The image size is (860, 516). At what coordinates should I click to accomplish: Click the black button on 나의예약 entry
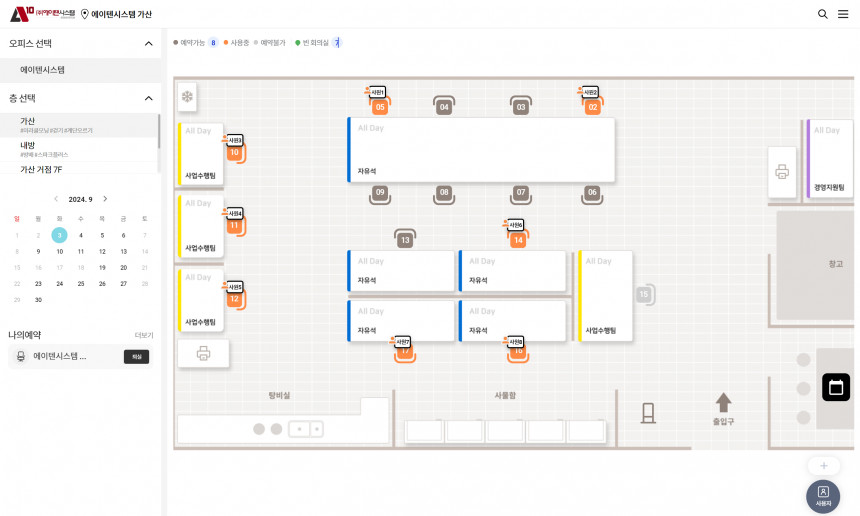coord(136,357)
